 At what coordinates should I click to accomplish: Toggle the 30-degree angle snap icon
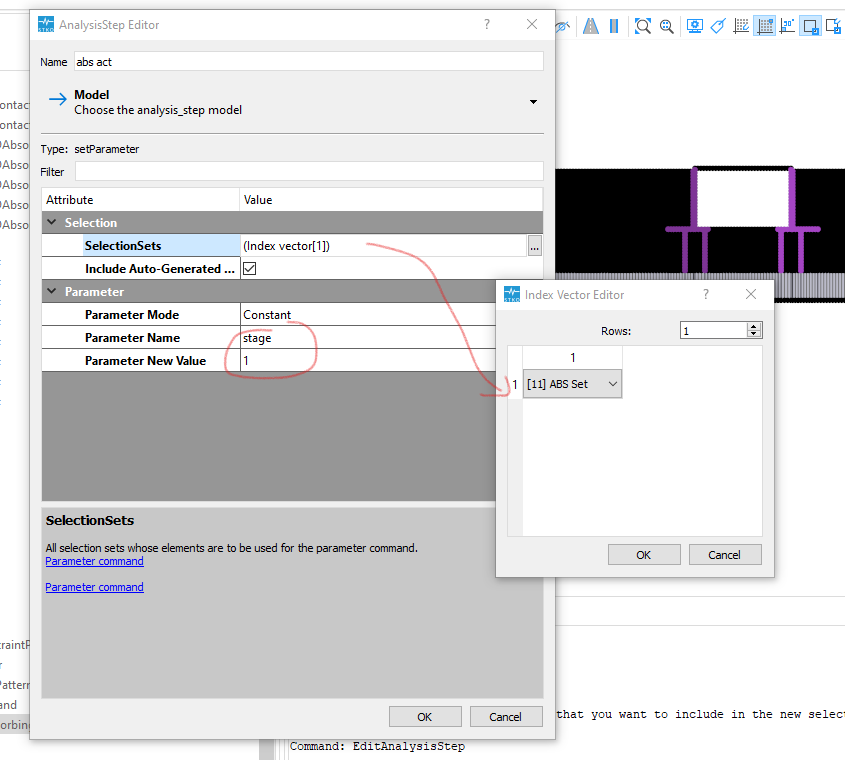pos(787,26)
